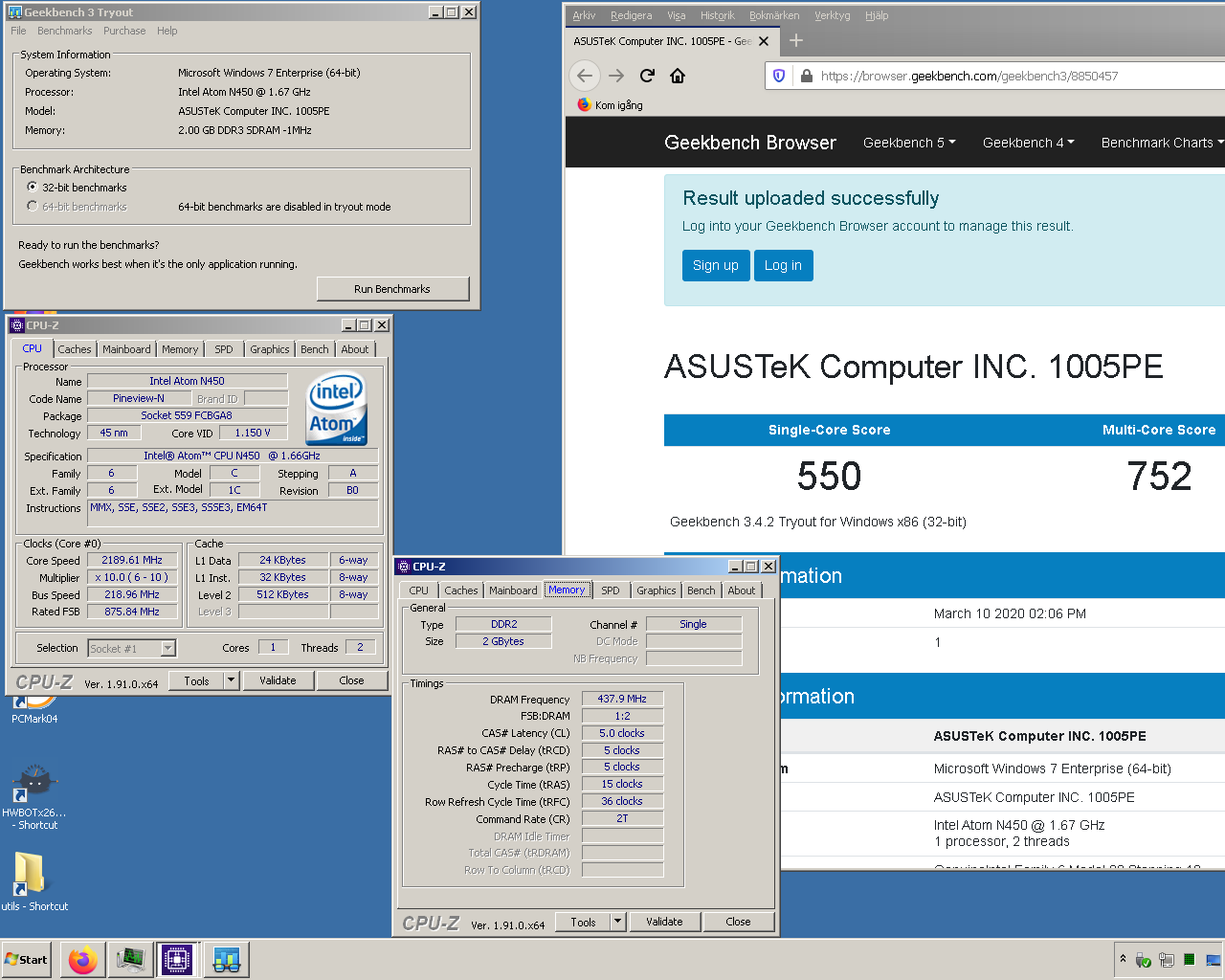Switch to SPD tab in back CPU-Z
Screen dimensions: 1225x980
[224, 349]
